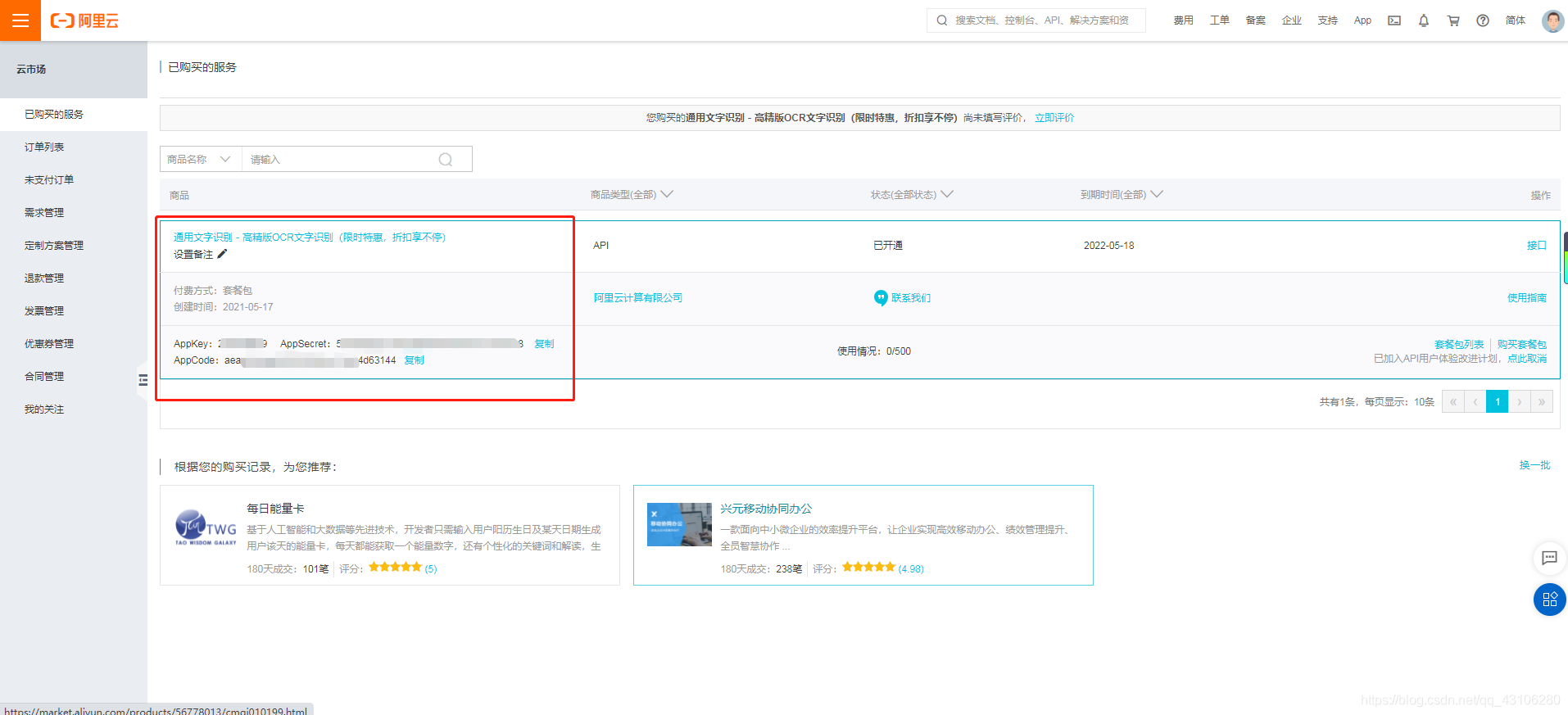Go to the Aliyun logo homepage

click(84, 20)
